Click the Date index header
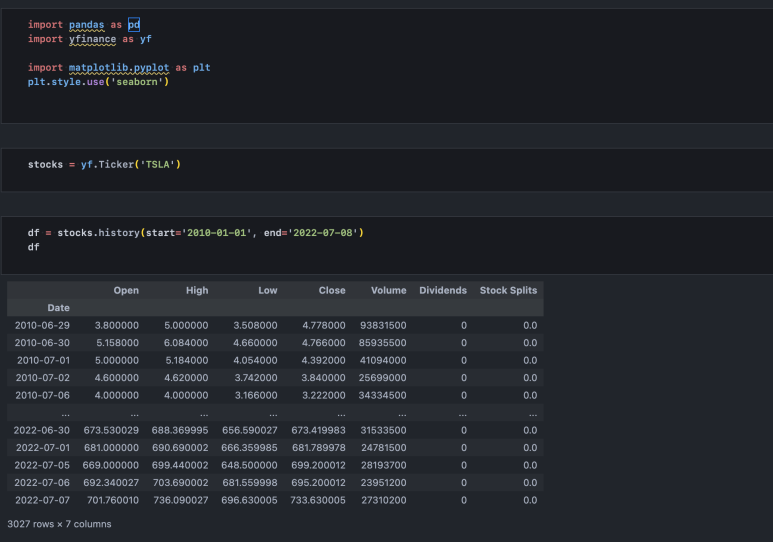 coord(59,308)
